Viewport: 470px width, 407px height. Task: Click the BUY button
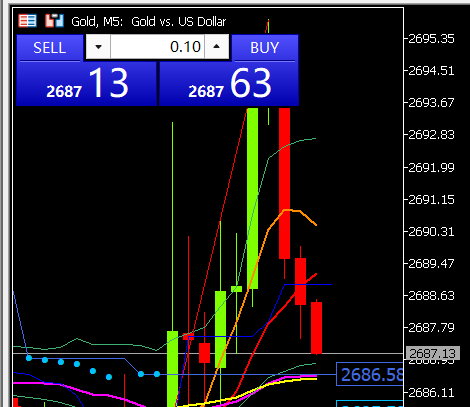265,48
